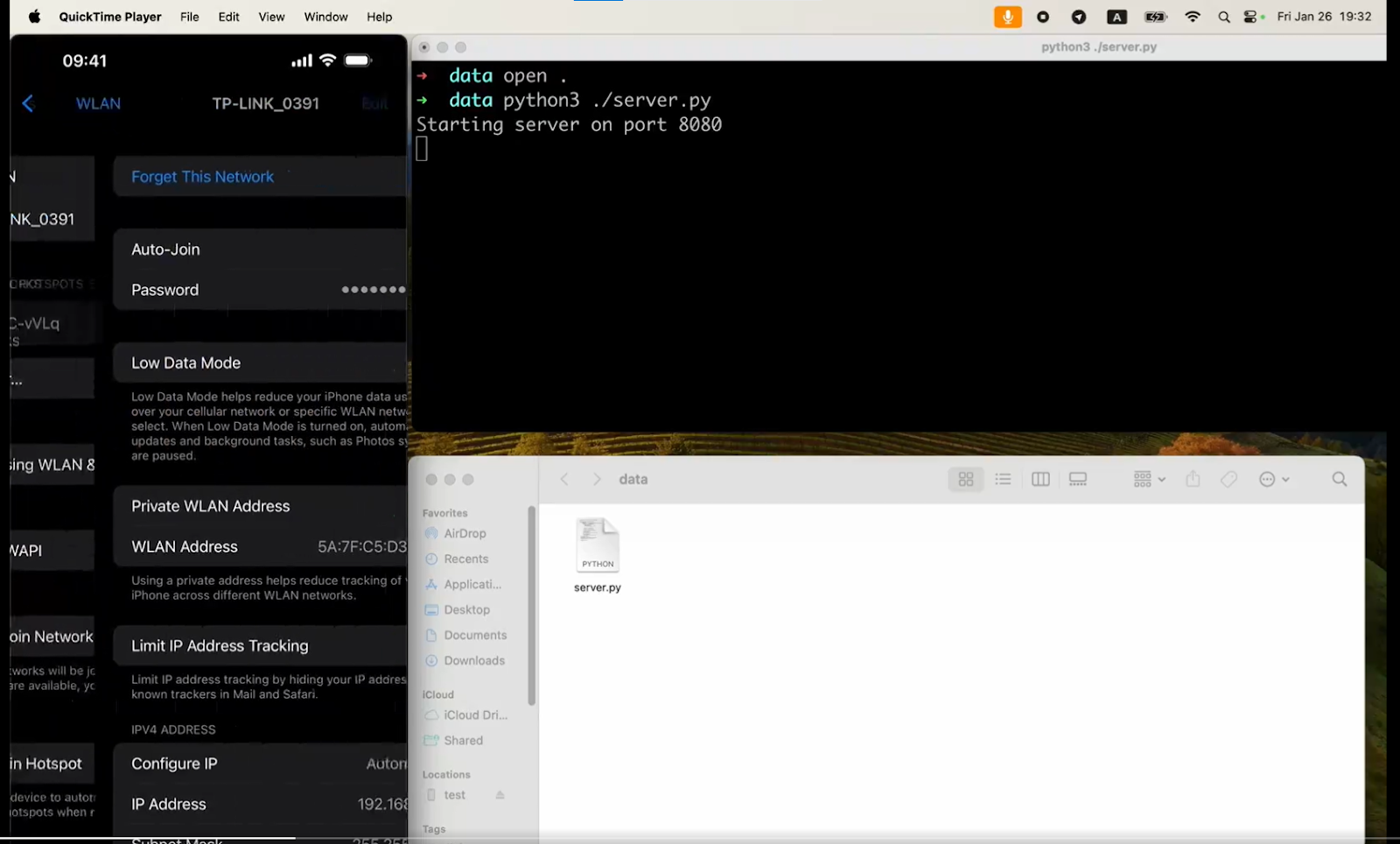1400x844 pixels.
Task: Click the Finder sidebar scrollbar
Action: point(531,606)
